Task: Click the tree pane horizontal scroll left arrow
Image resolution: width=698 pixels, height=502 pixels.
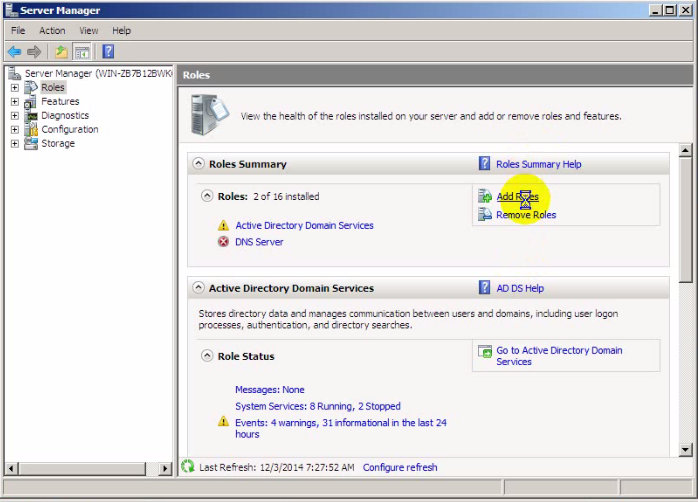Action: pos(11,468)
